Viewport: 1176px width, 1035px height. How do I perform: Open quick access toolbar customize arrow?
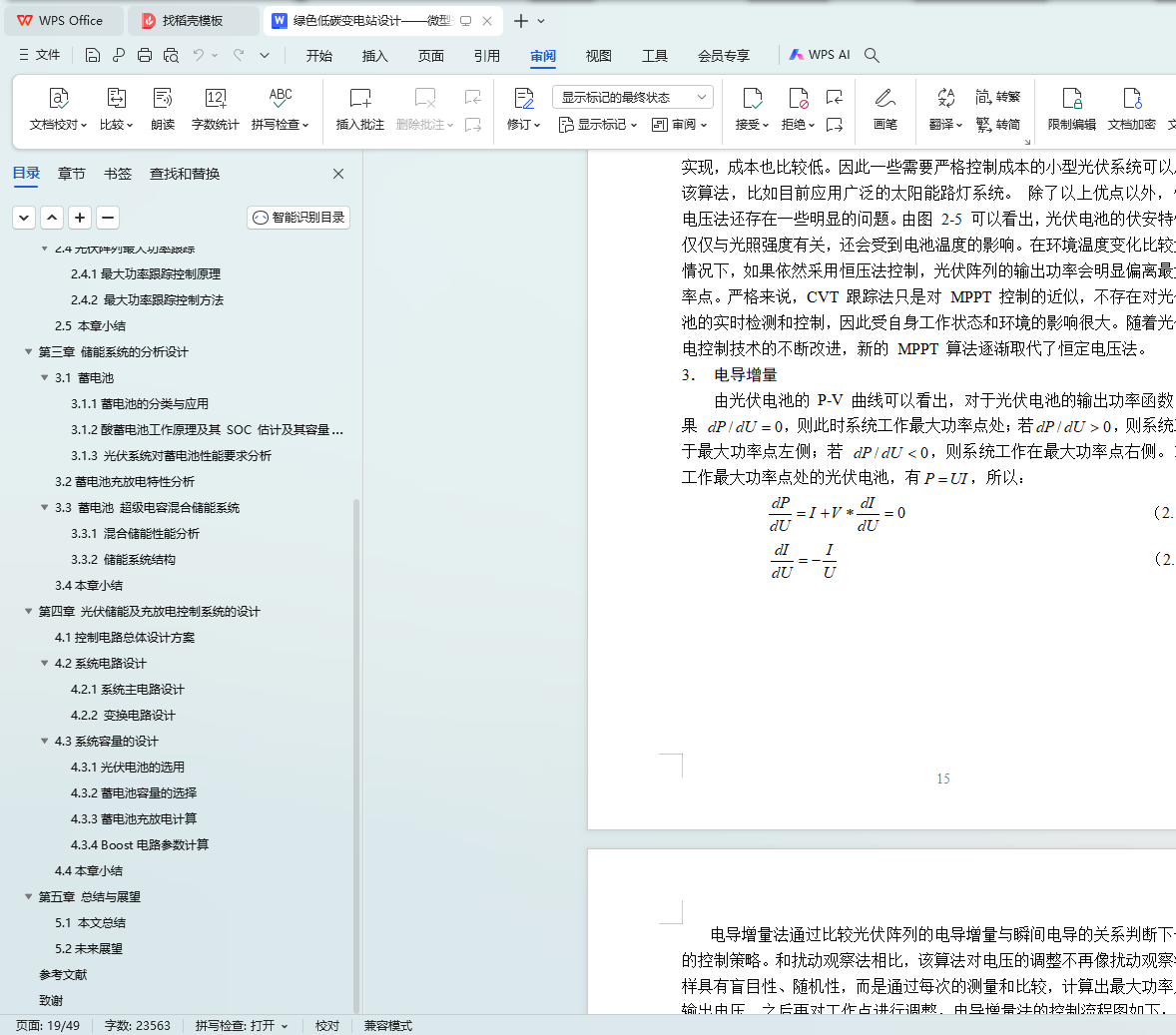tap(265, 55)
